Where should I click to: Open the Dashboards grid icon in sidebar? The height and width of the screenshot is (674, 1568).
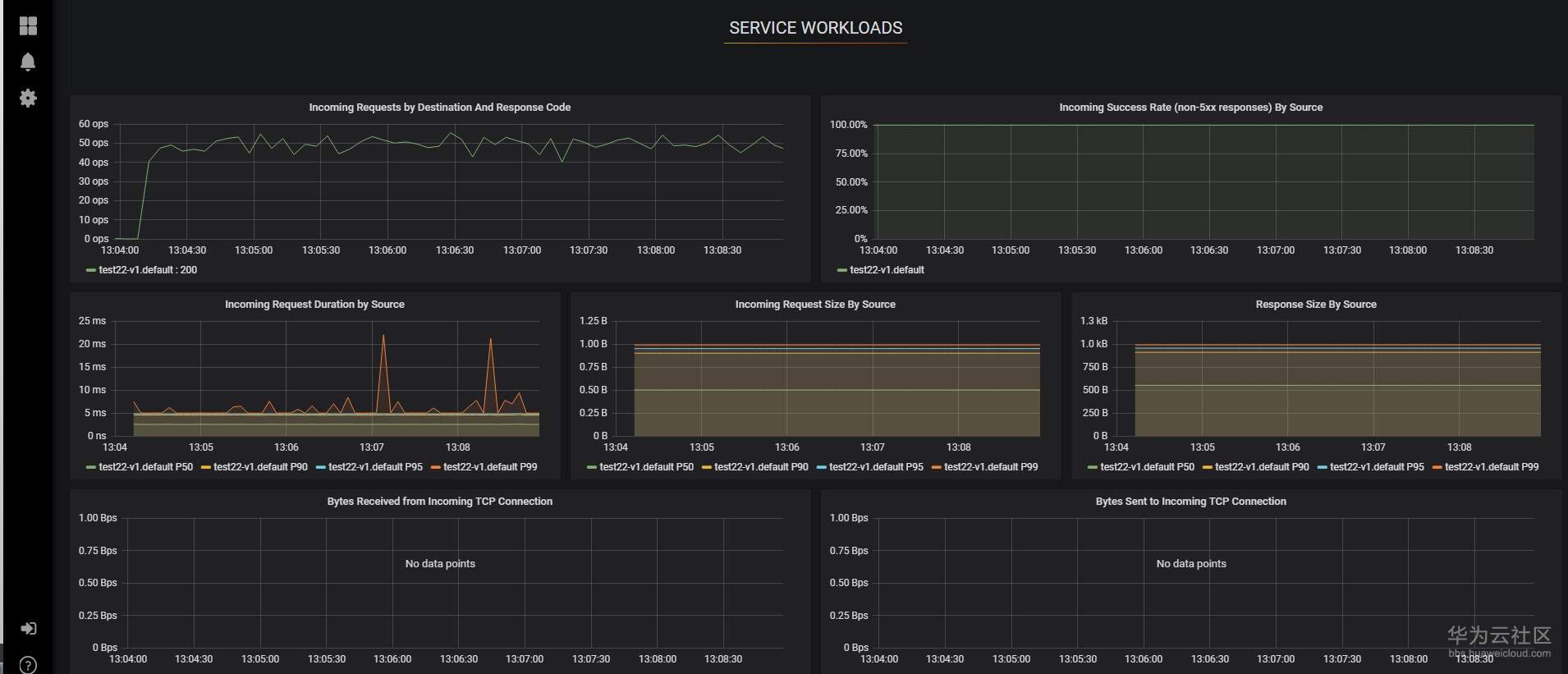click(x=28, y=26)
